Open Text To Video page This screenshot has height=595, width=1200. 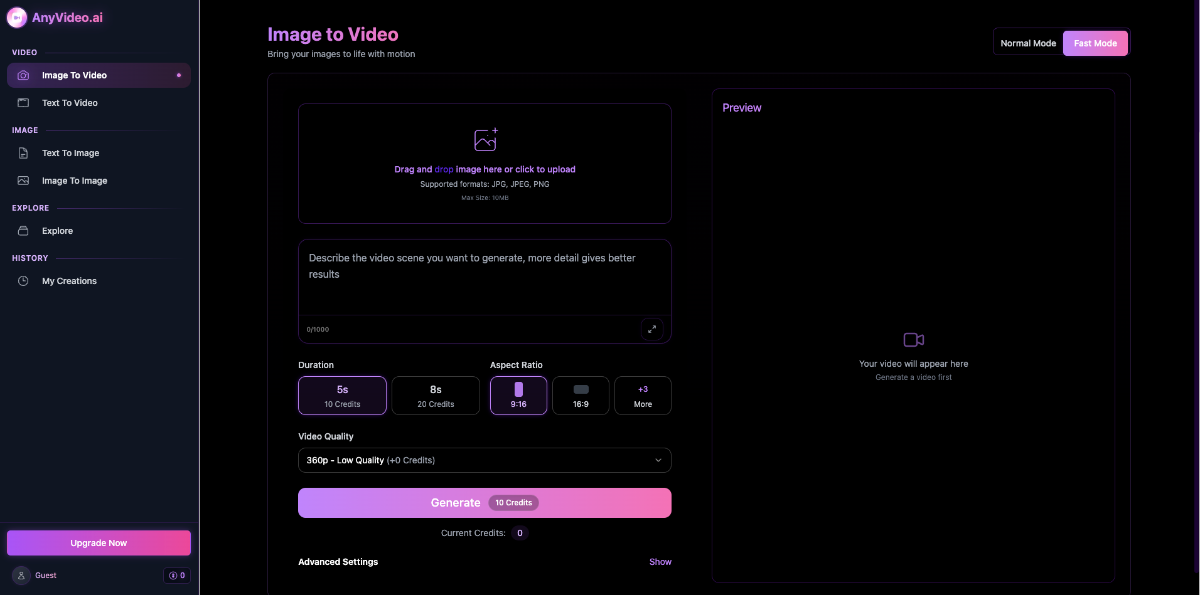point(99,103)
